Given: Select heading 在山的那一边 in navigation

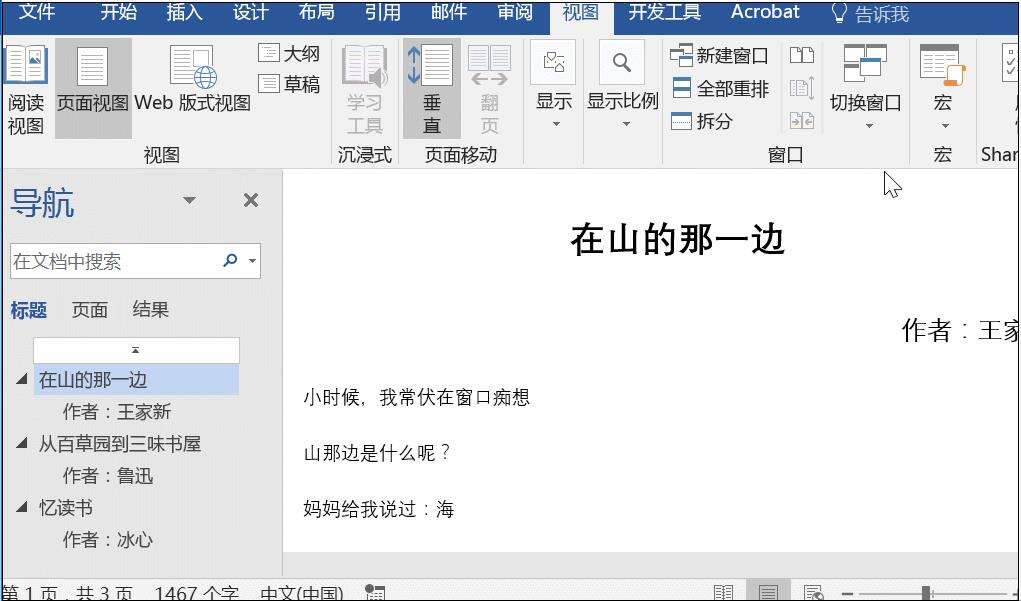Looking at the screenshot, I should tap(136, 380).
